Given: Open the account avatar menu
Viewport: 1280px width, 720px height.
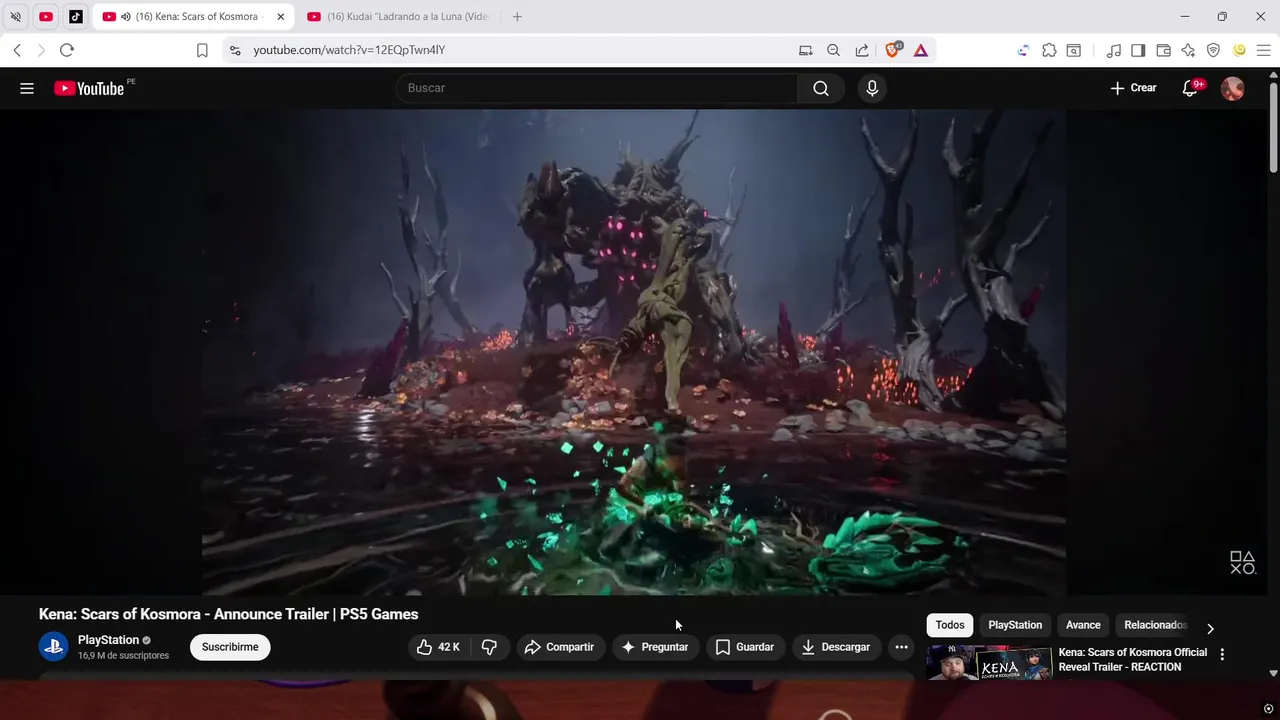Looking at the screenshot, I should [1233, 88].
